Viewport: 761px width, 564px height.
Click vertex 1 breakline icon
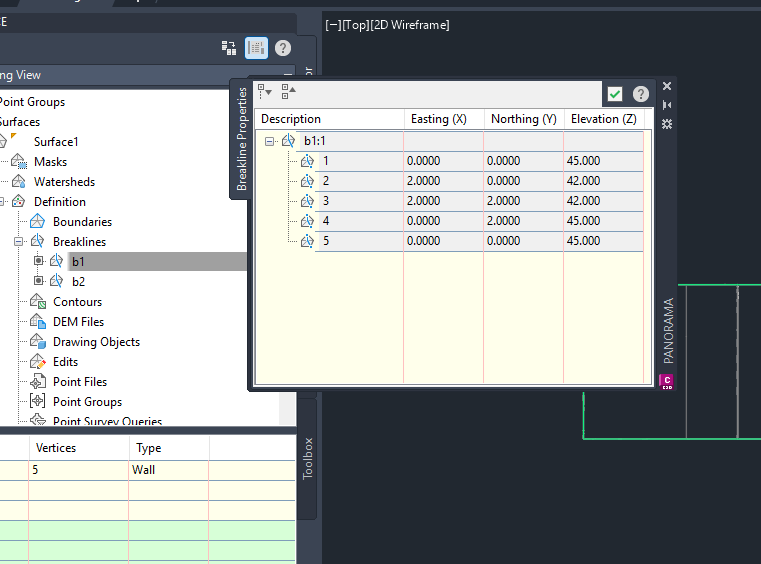(307, 161)
